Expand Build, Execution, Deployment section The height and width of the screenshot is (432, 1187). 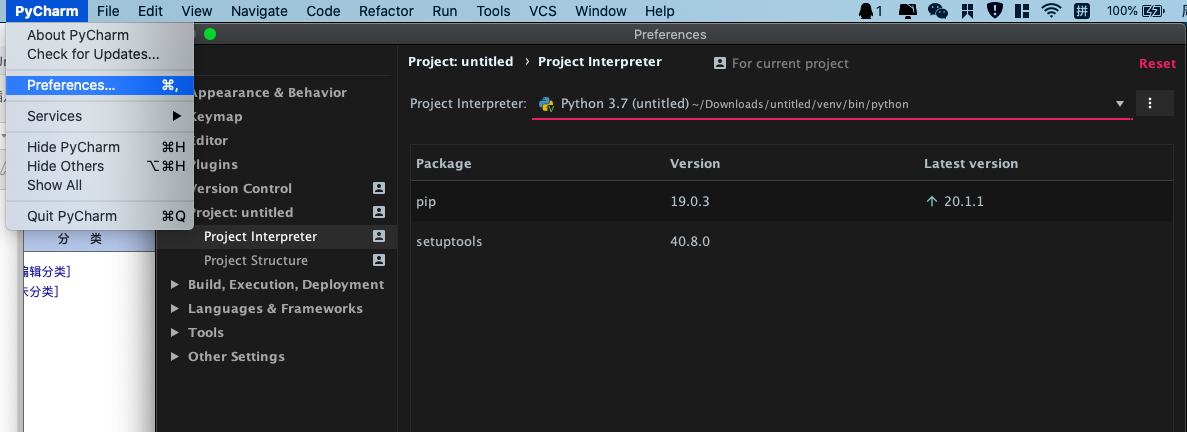point(175,285)
